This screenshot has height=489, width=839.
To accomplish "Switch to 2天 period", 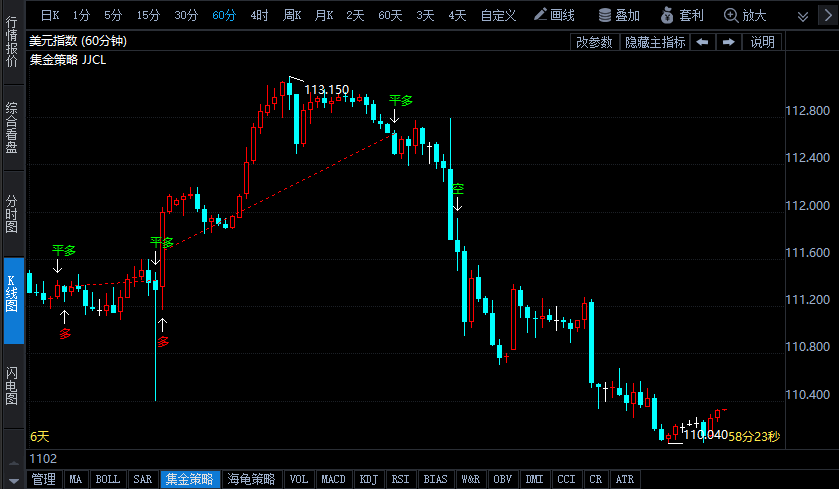I will click(355, 16).
